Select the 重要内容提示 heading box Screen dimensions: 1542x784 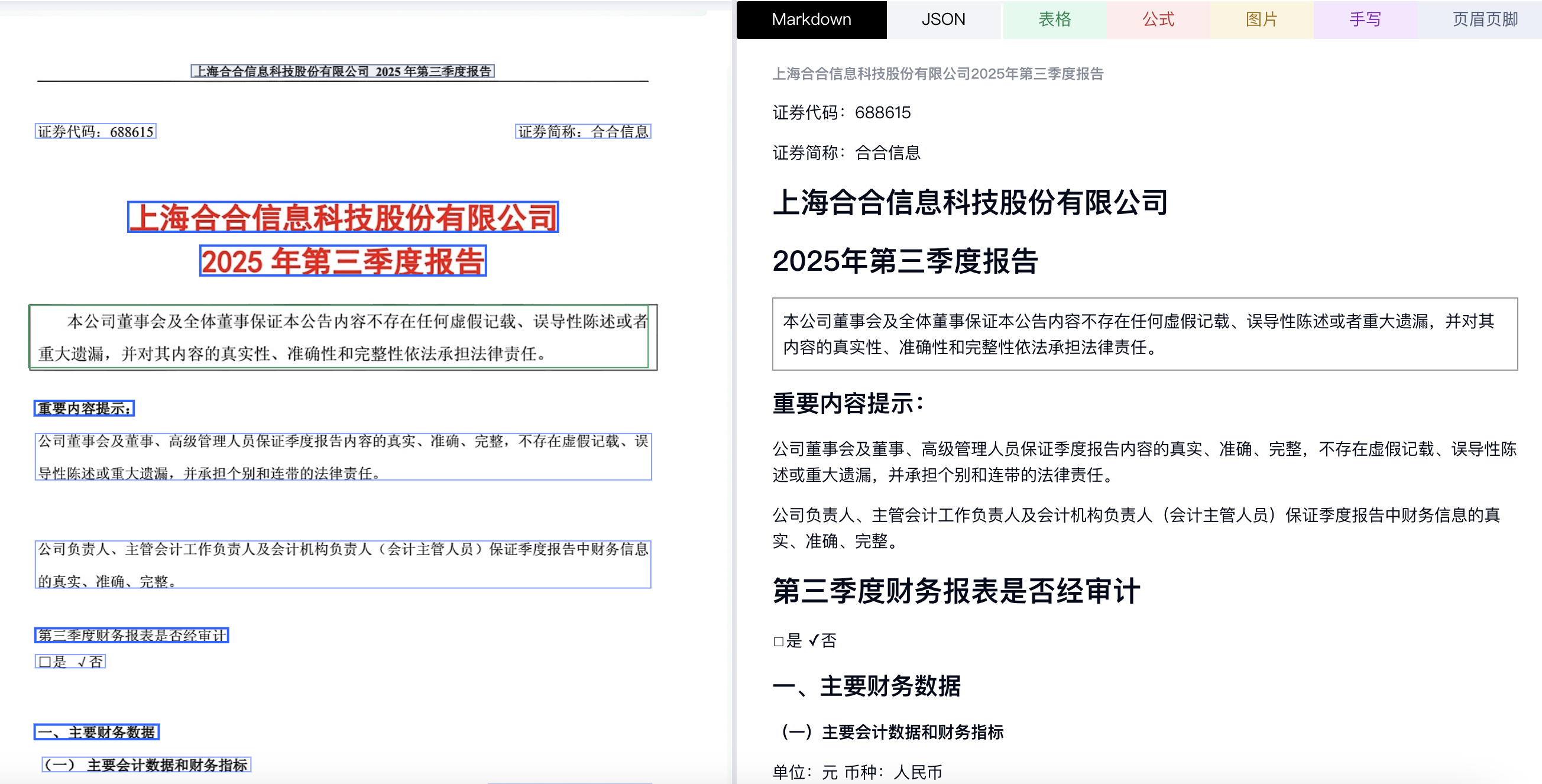84,408
